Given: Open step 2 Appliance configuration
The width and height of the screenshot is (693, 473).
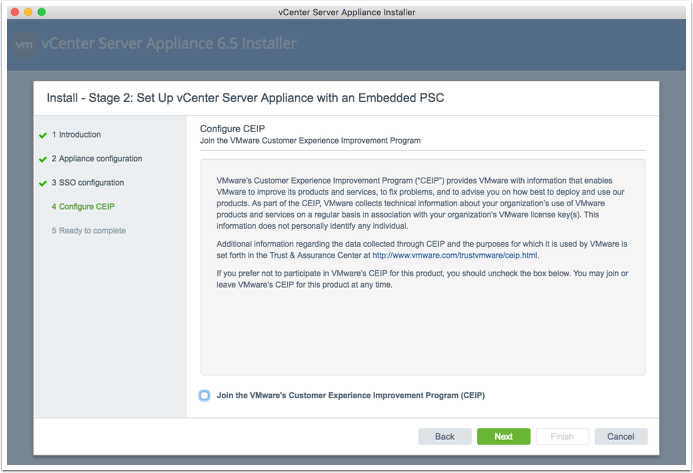Looking at the screenshot, I should click(98, 159).
